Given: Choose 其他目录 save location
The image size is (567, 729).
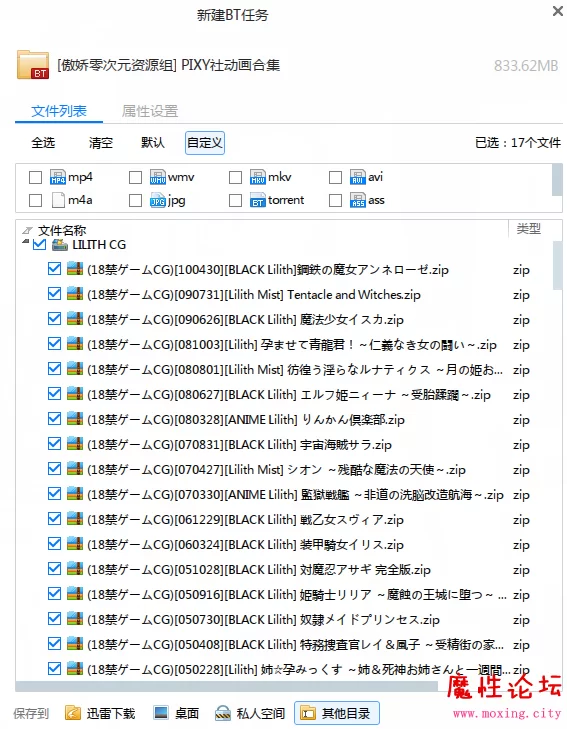Looking at the screenshot, I should [336, 713].
